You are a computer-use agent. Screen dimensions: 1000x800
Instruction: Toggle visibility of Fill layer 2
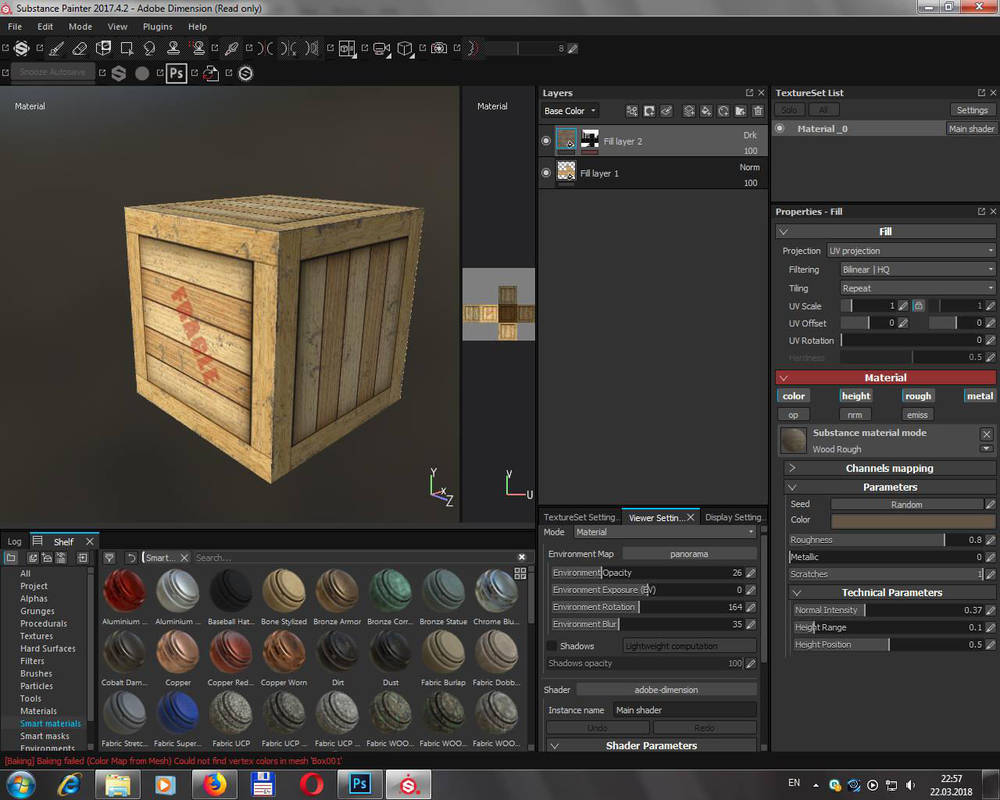[x=546, y=141]
